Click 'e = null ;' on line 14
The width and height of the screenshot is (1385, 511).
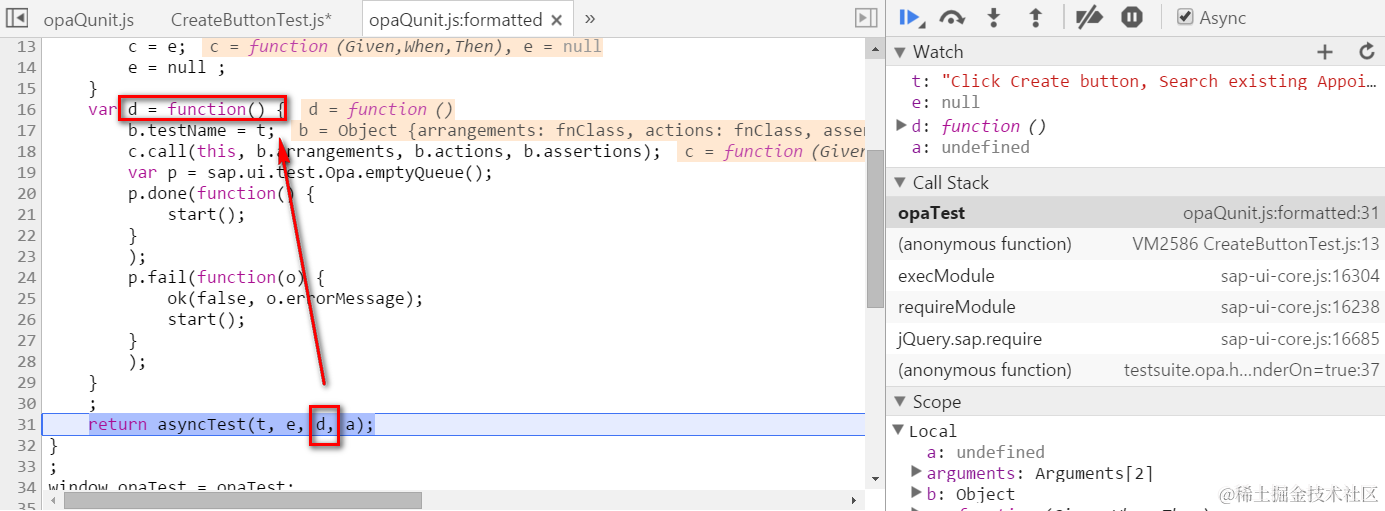click(177, 67)
